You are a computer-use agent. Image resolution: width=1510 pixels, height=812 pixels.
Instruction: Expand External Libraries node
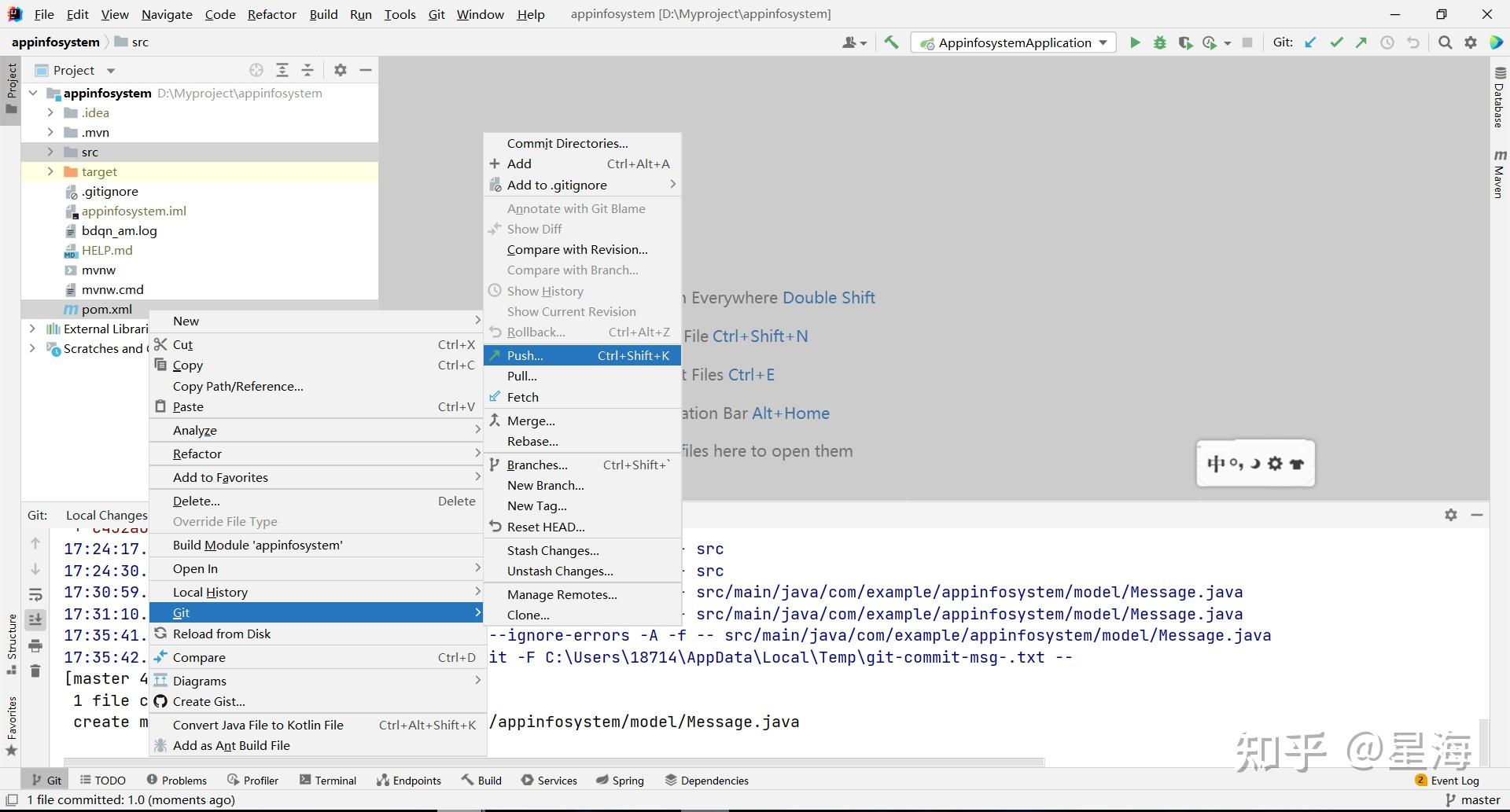point(32,329)
